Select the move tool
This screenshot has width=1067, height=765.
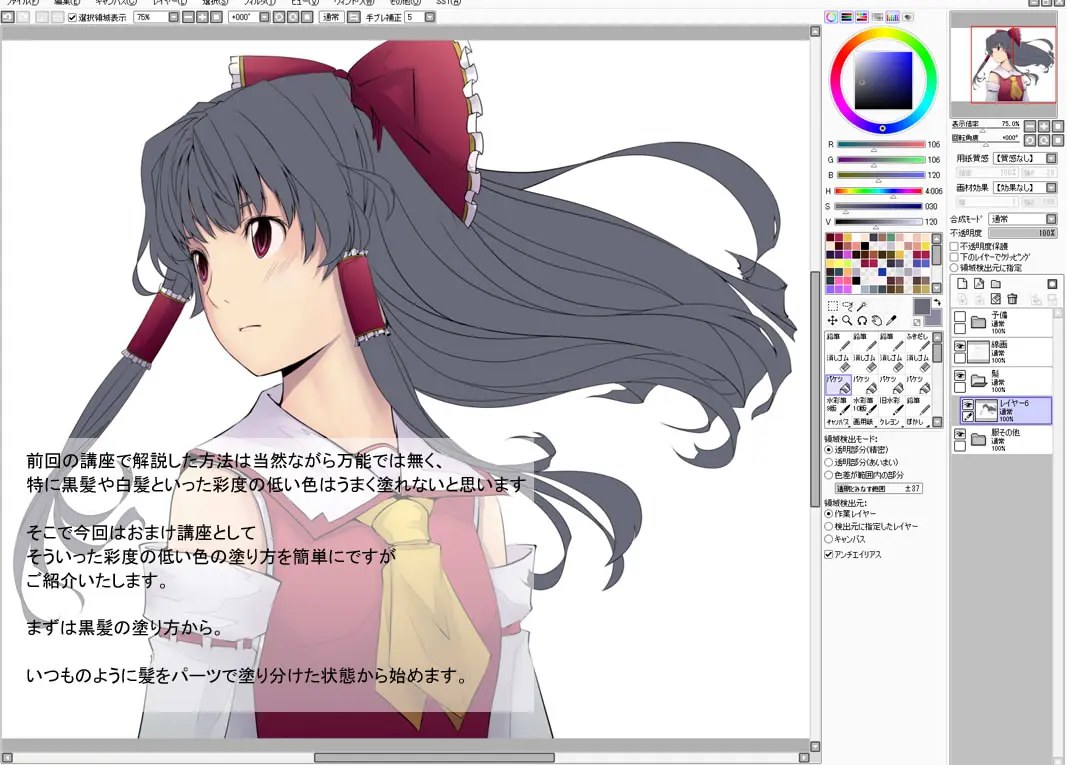coord(832,321)
